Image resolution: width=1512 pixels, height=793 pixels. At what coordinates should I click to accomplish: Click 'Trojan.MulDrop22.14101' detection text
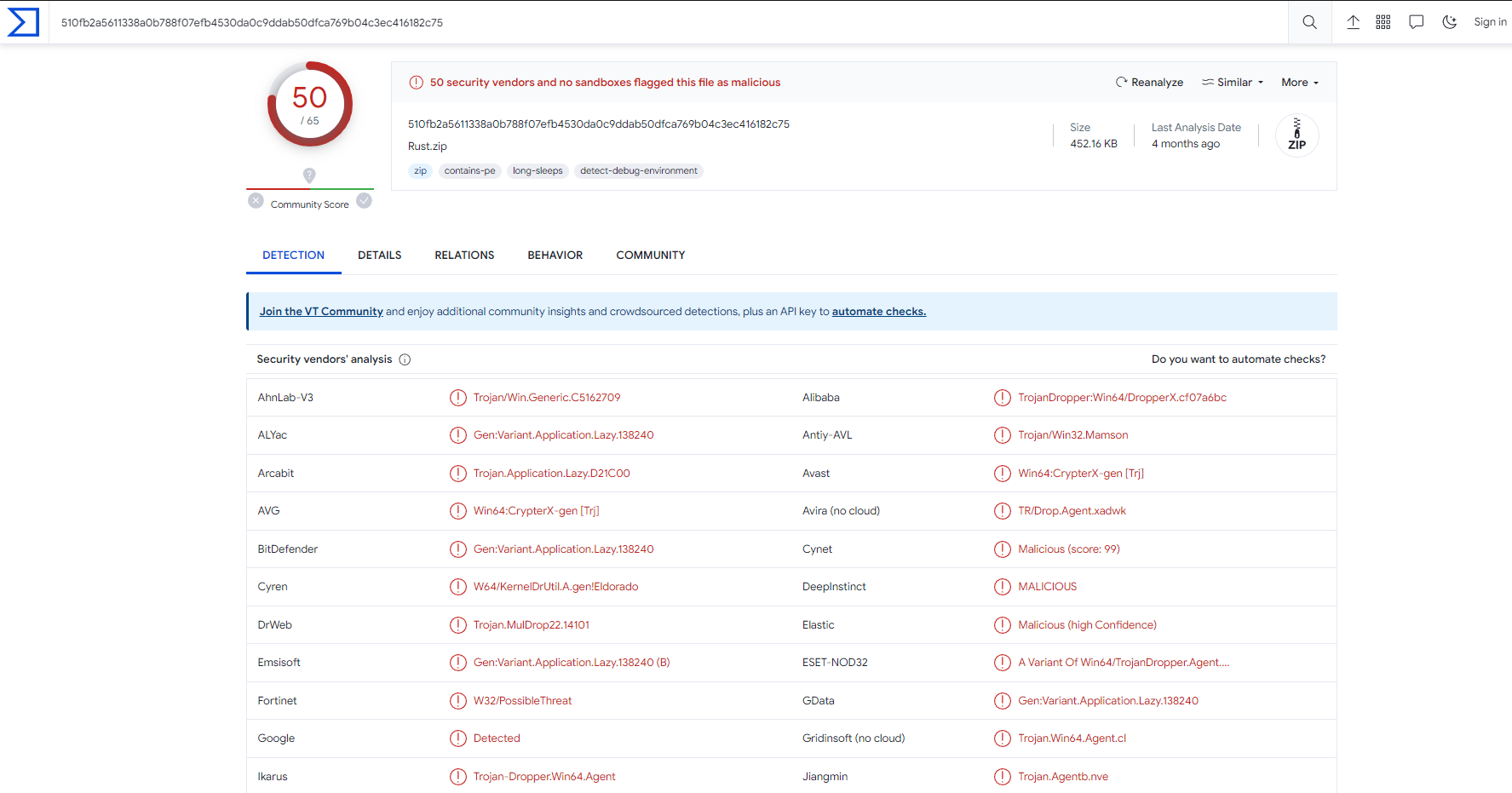(532, 625)
